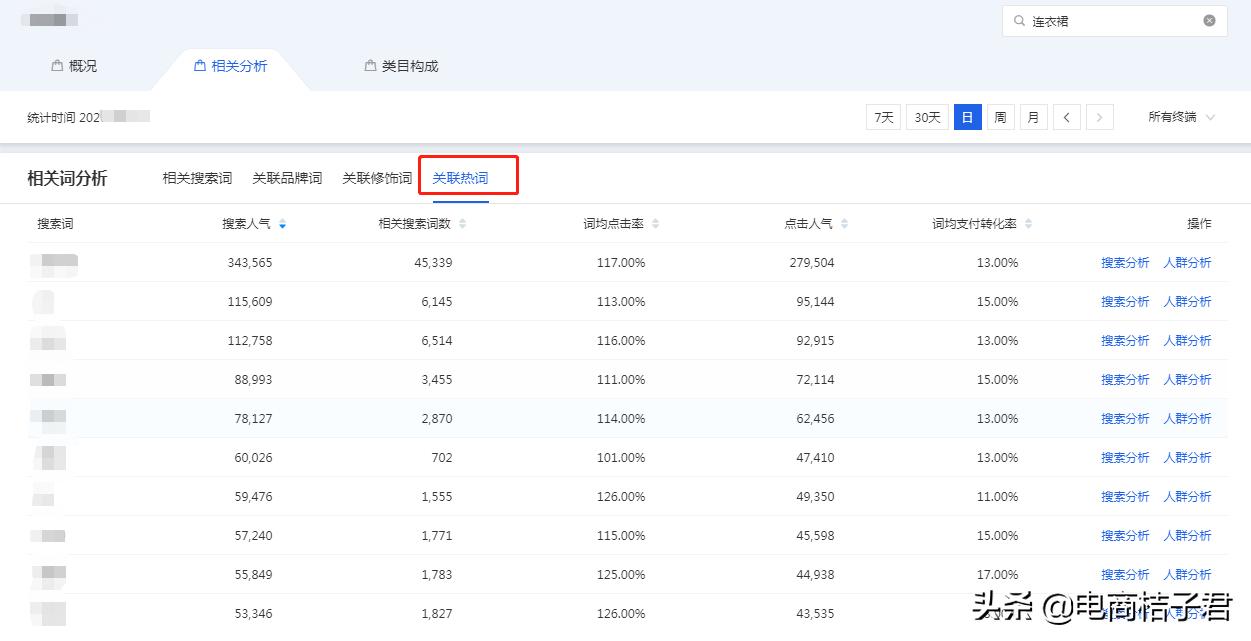The width and height of the screenshot is (1251, 641).
Task: Toggle the 周 date view
Action: [x=999, y=116]
